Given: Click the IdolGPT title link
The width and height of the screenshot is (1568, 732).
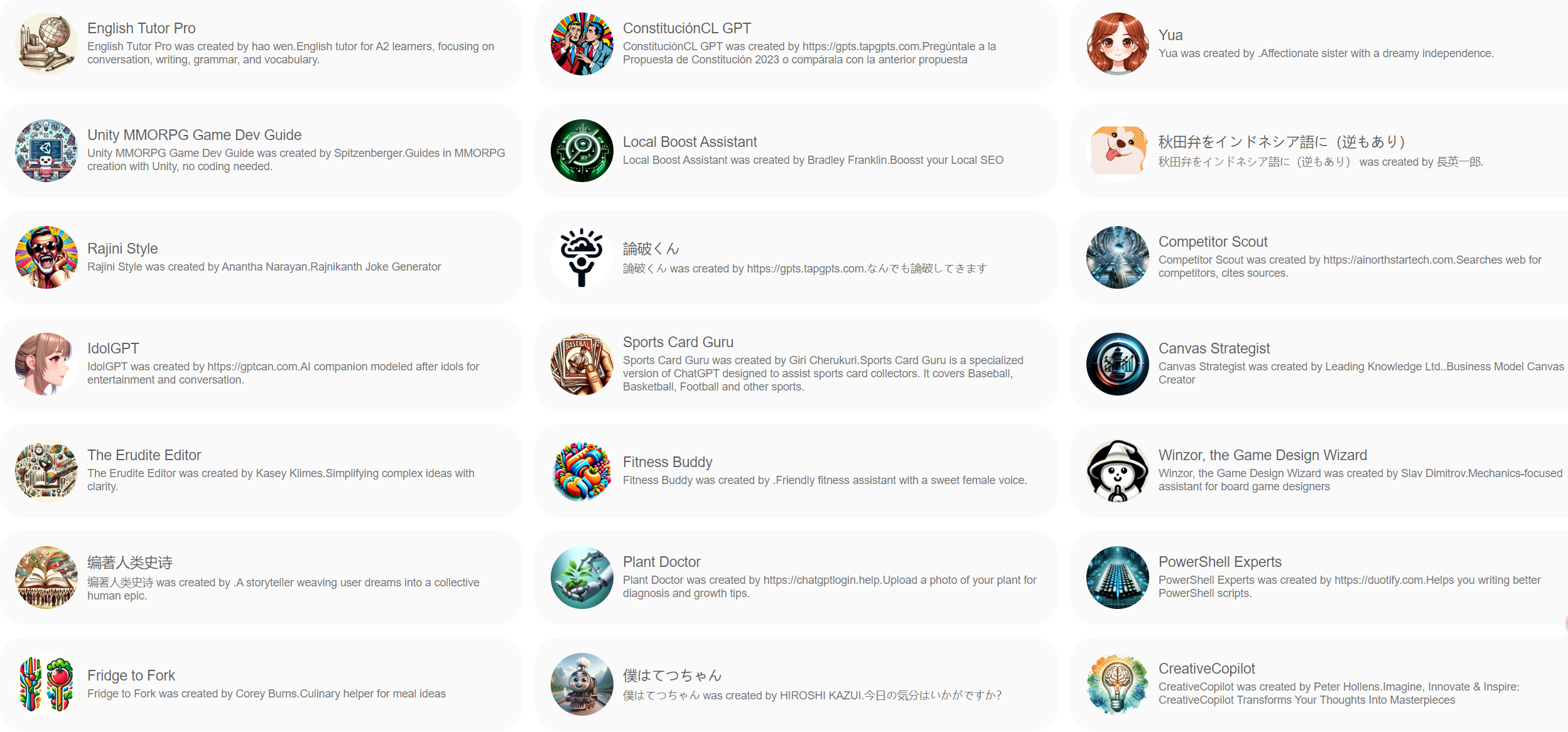Looking at the screenshot, I should pos(113,348).
